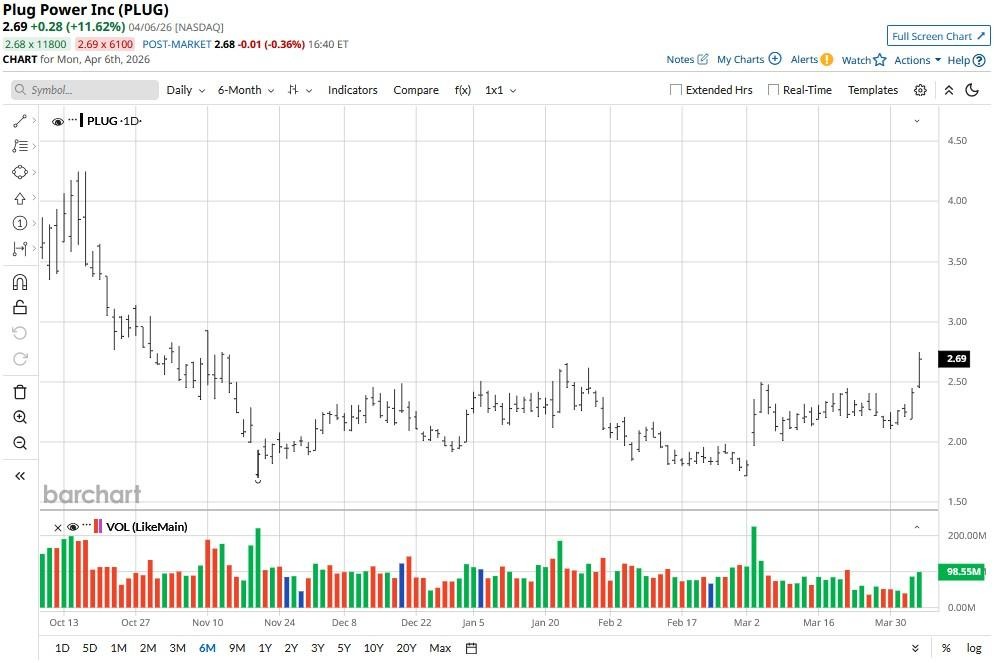The image size is (994, 663).
Task: Toggle log scale
Action: (974, 648)
